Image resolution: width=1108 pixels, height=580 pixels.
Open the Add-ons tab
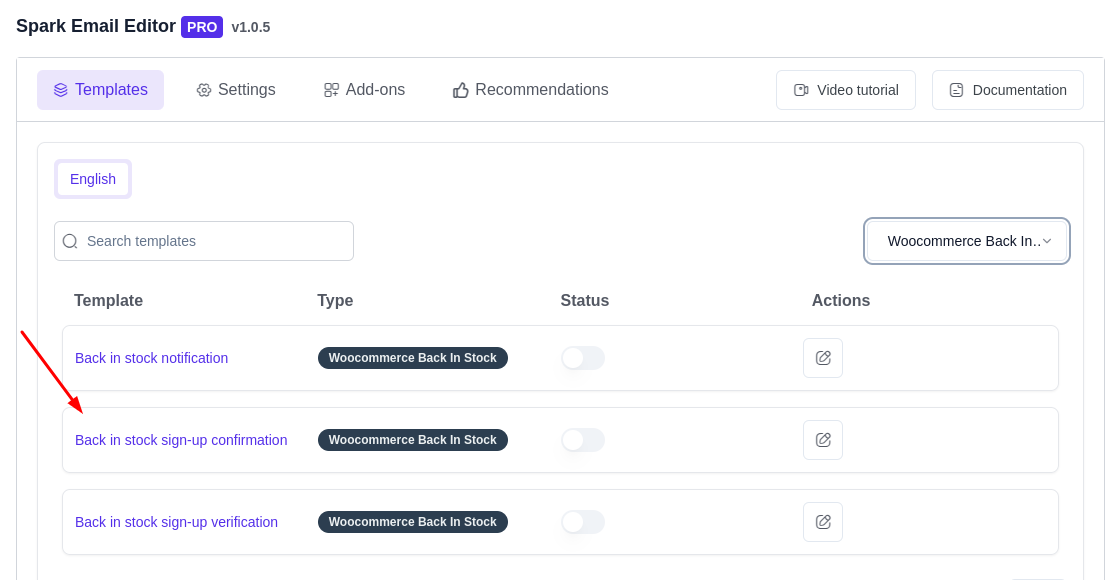point(364,90)
